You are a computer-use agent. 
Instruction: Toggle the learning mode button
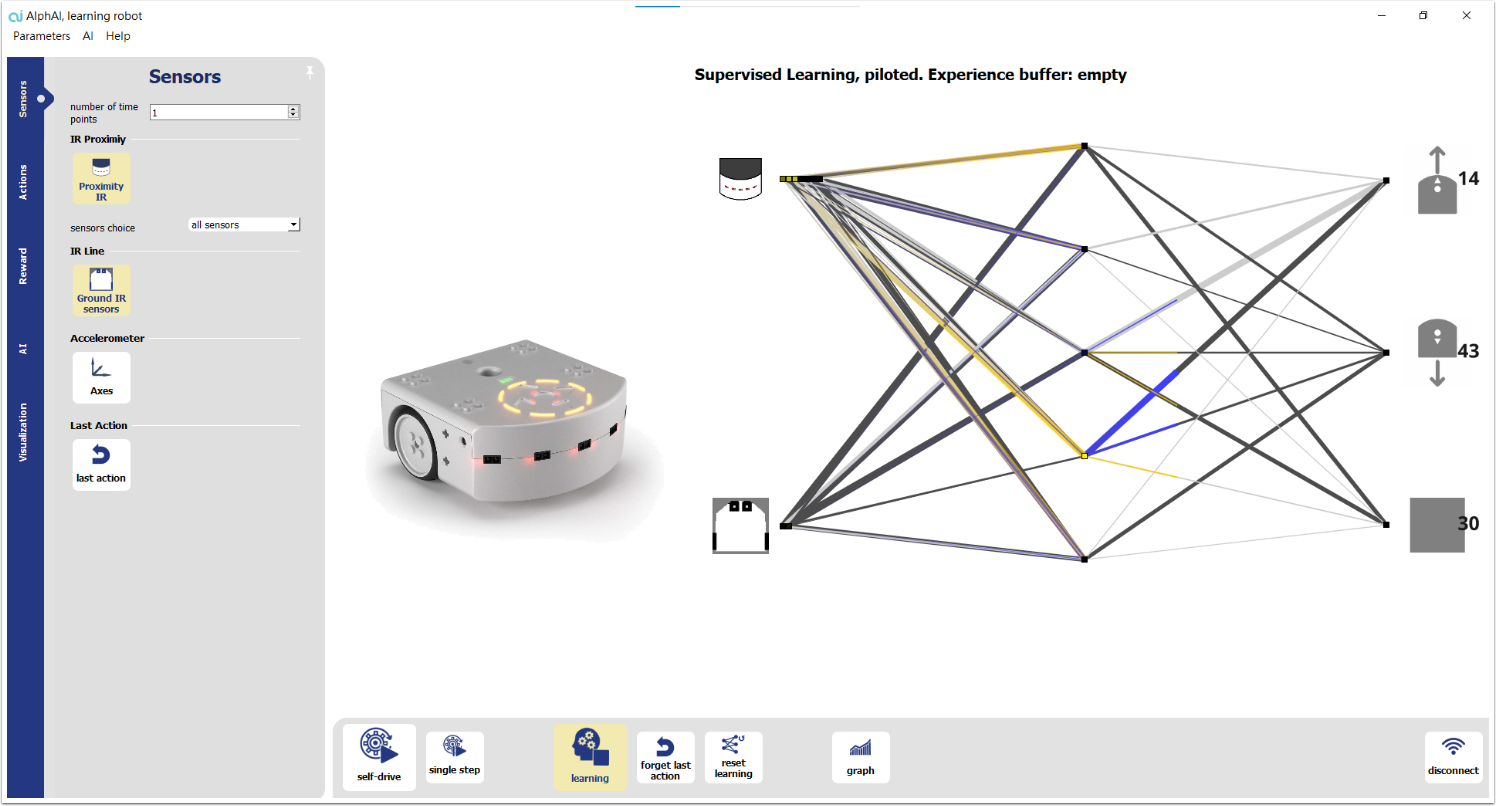point(590,757)
